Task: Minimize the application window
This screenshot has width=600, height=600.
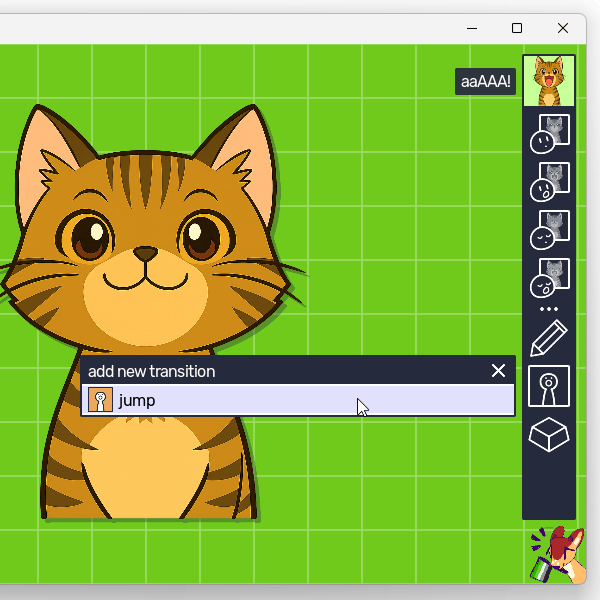Action: click(x=470, y=28)
